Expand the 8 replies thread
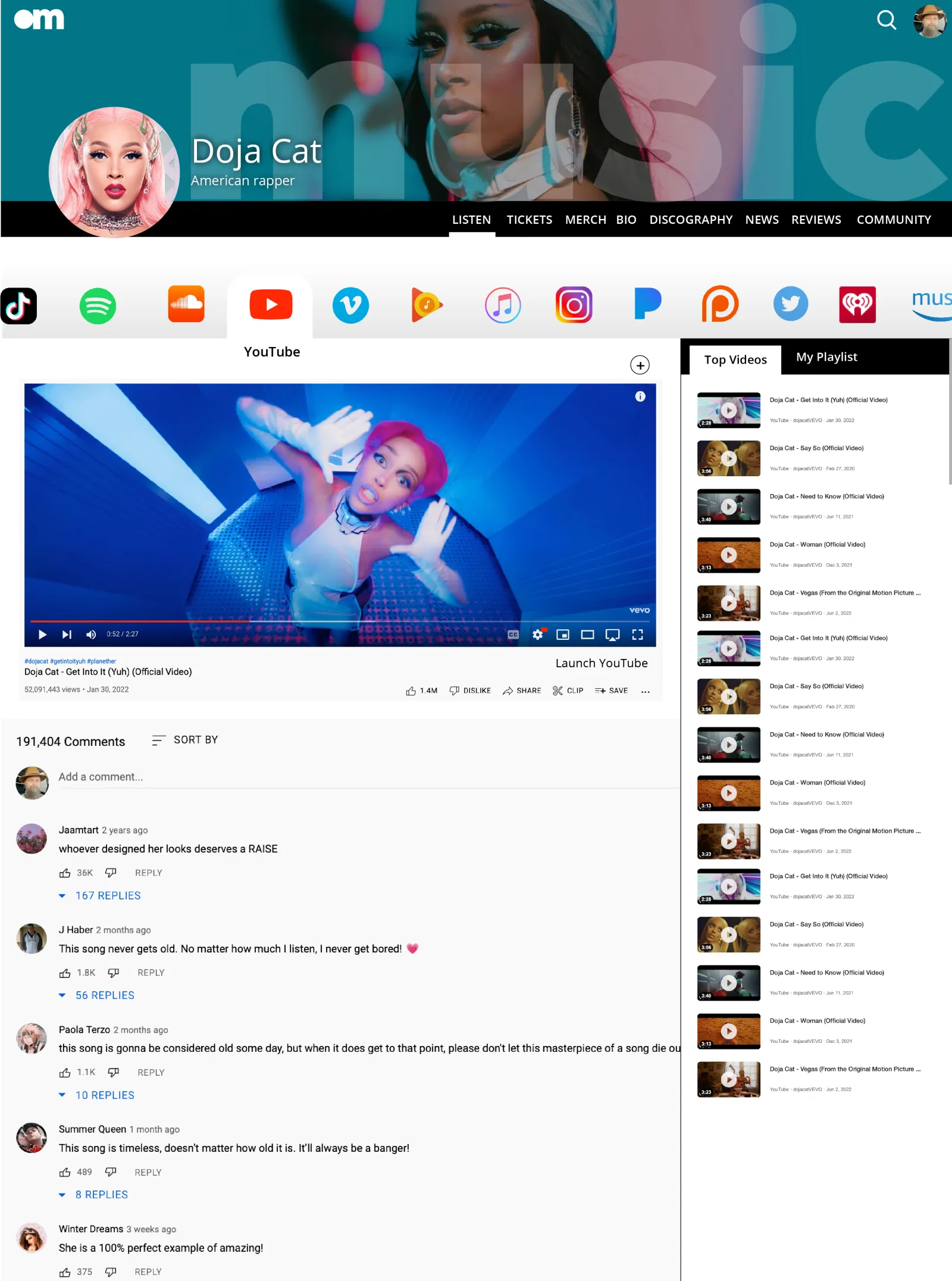The width and height of the screenshot is (952, 1281). 93,1195
